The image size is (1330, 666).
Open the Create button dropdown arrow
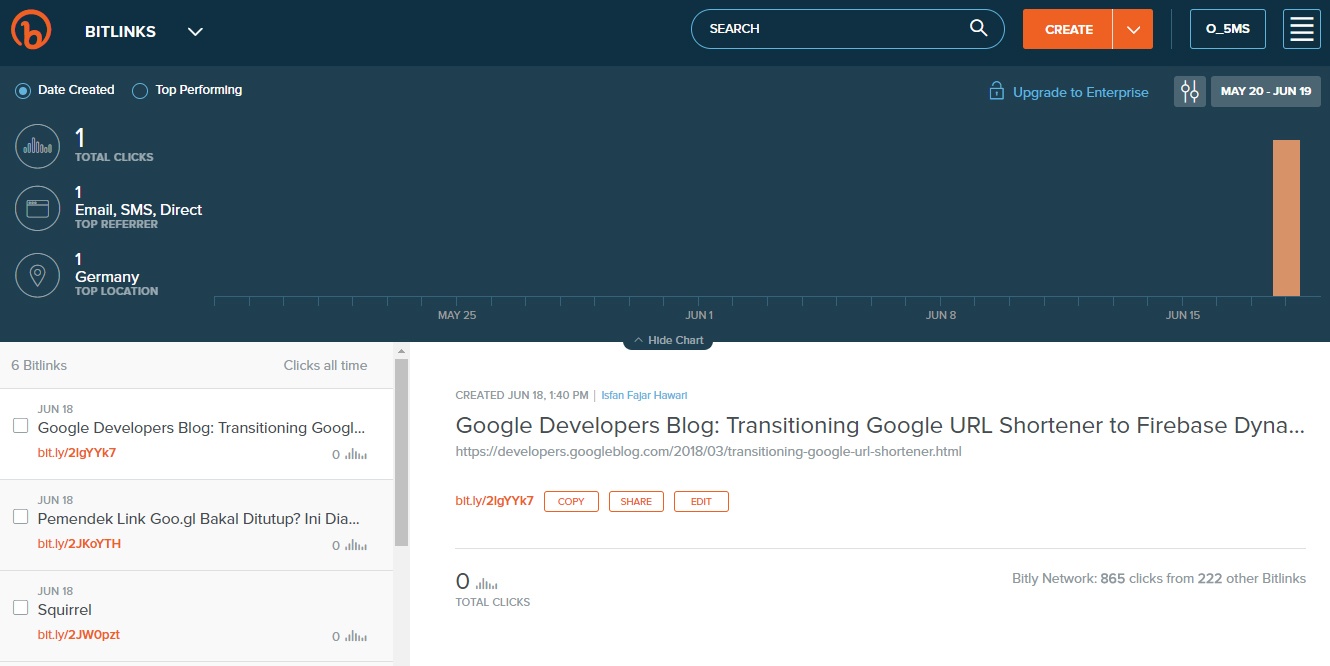[x=1133, y=30]
